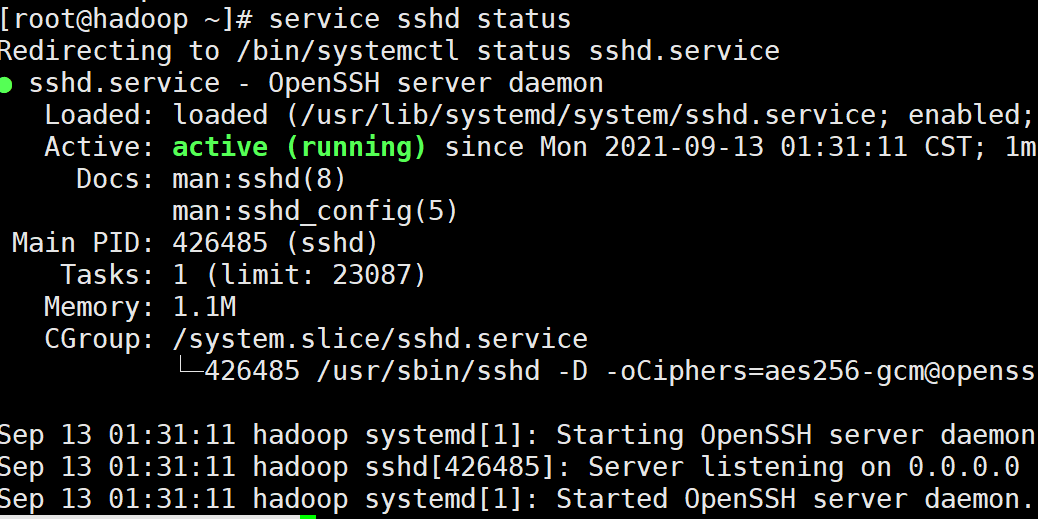This screenshot has width=1038, height=519.
Task: Click the /usr/sbin/sshd process path
Action: [428, 371]
